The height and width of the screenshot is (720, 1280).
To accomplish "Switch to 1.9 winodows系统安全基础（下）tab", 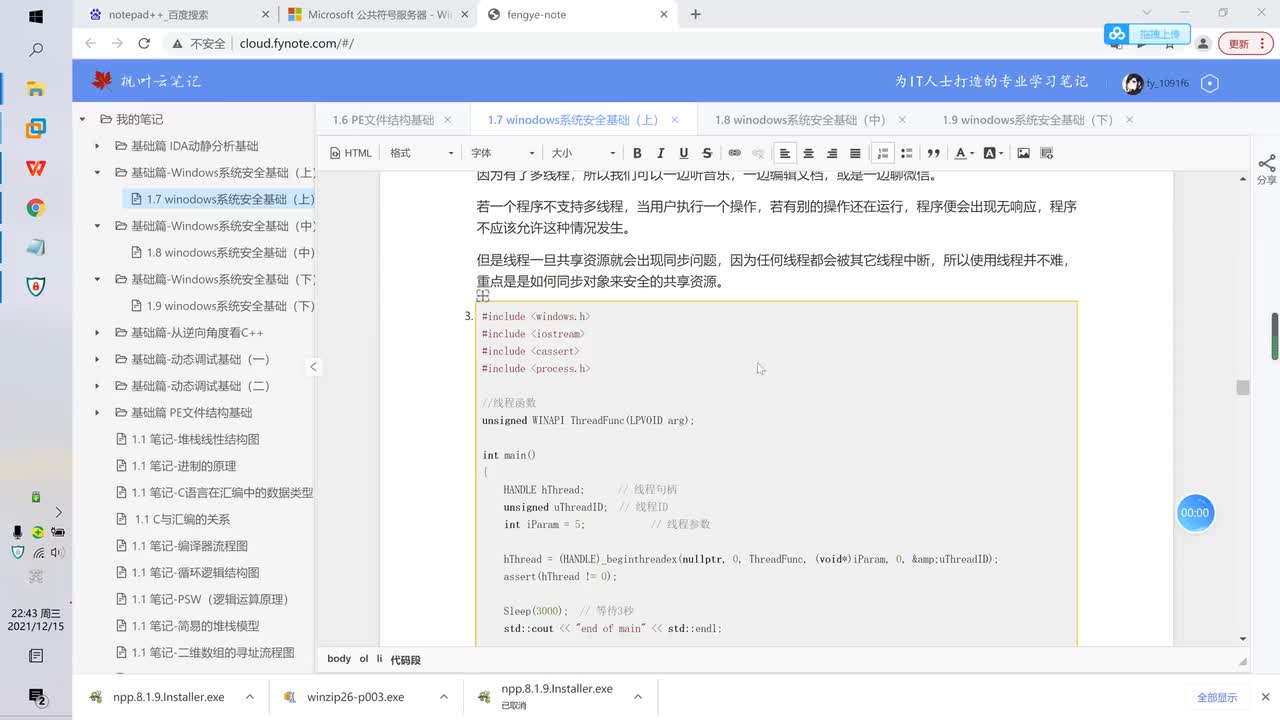I will pos(1027,120).
